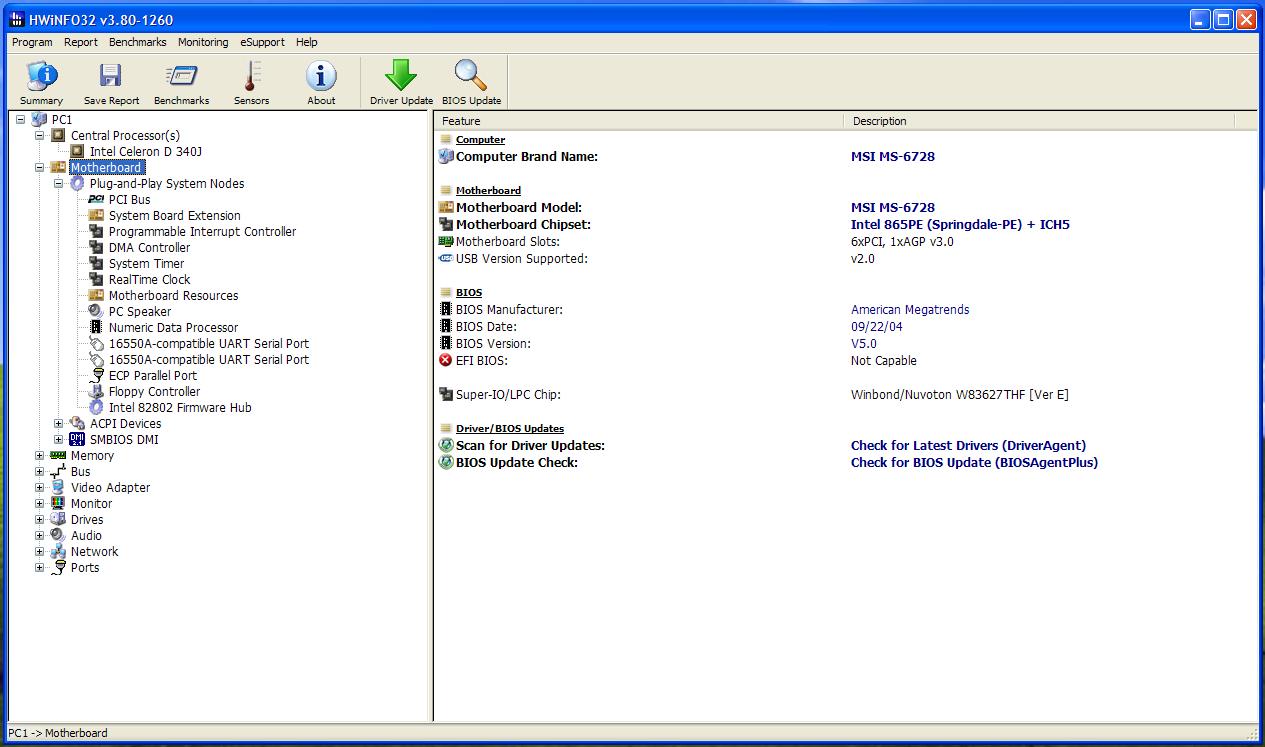1265x747 pixels.
Task: Collapse Plug-and-Play System Nodes
Action: pos(59,184)
